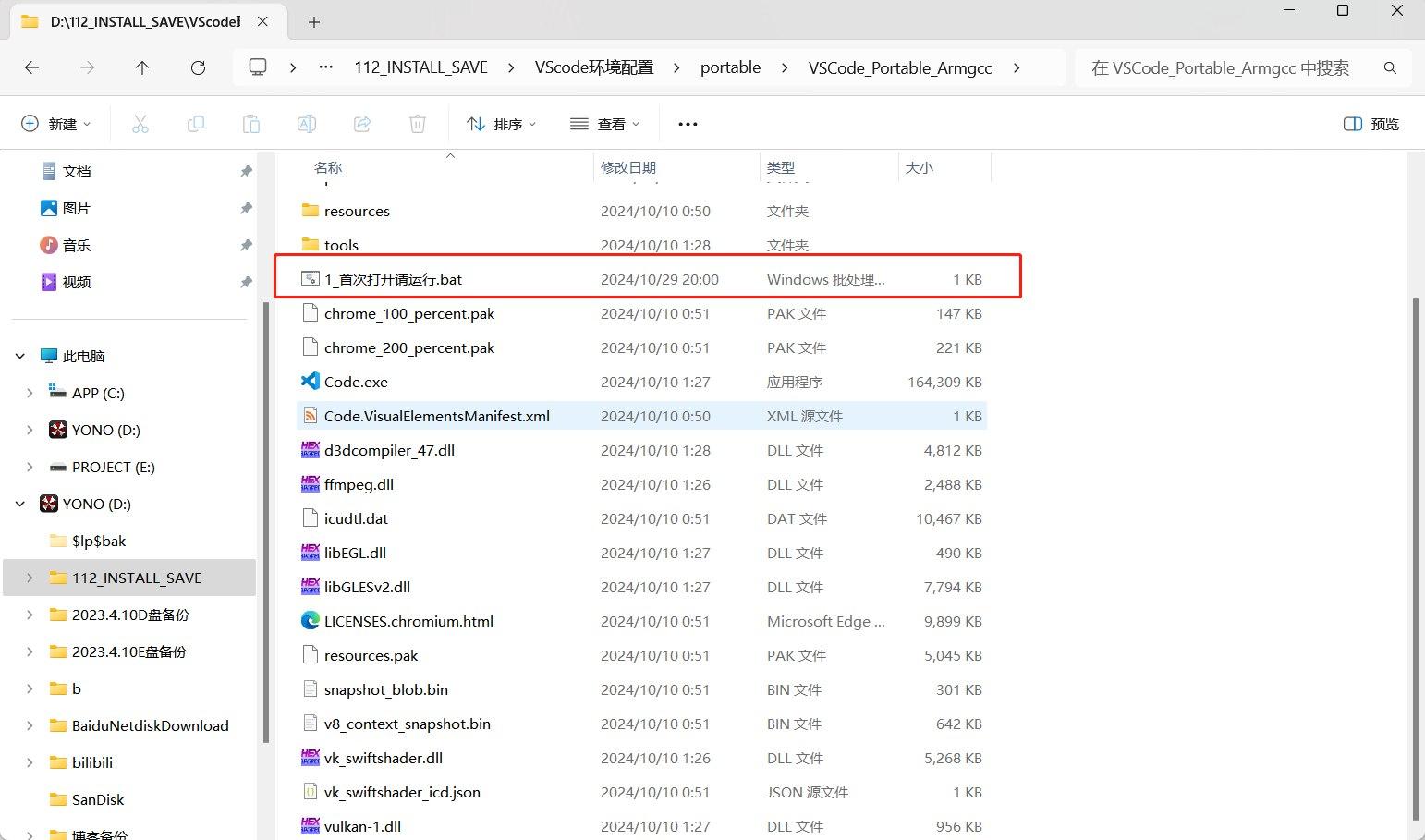Toggle the preview pane (预览)
The image size is (1425, 840).
[1370, 124]
